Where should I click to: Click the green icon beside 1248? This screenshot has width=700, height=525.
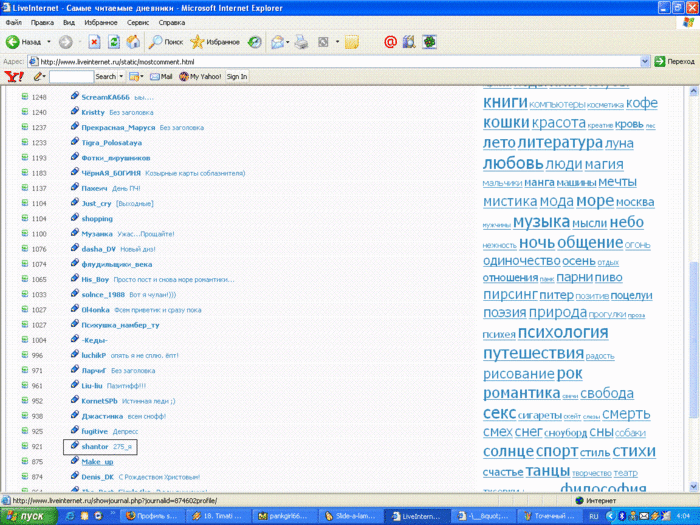[x=25, y=96]
